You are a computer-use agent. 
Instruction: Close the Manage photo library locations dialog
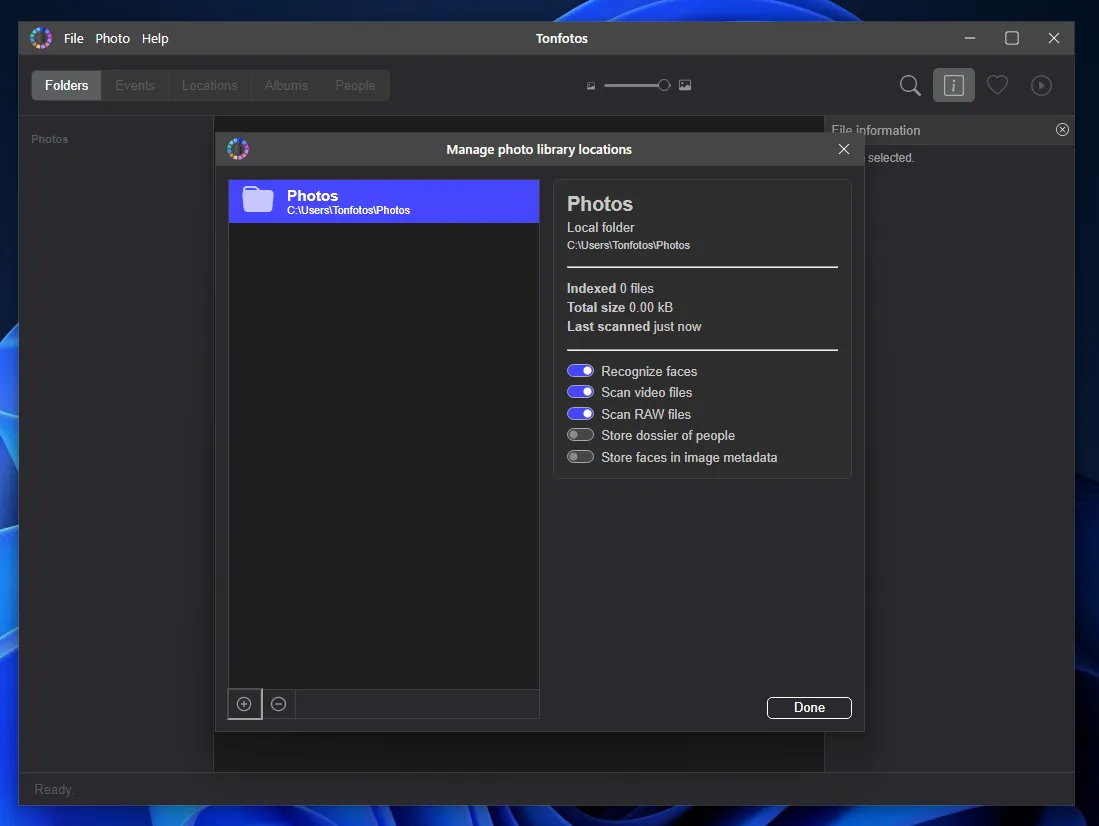[844, 149]
